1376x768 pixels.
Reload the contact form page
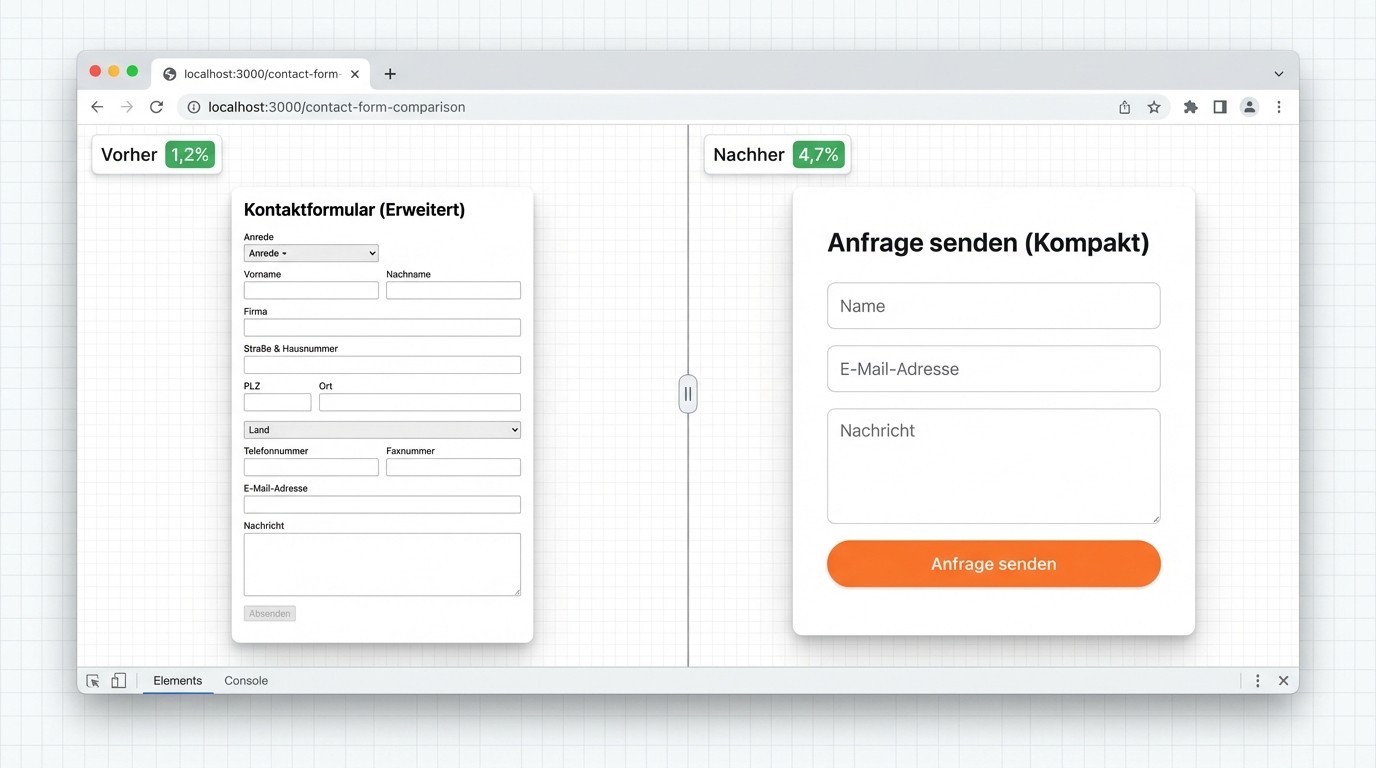click(156, 106)
